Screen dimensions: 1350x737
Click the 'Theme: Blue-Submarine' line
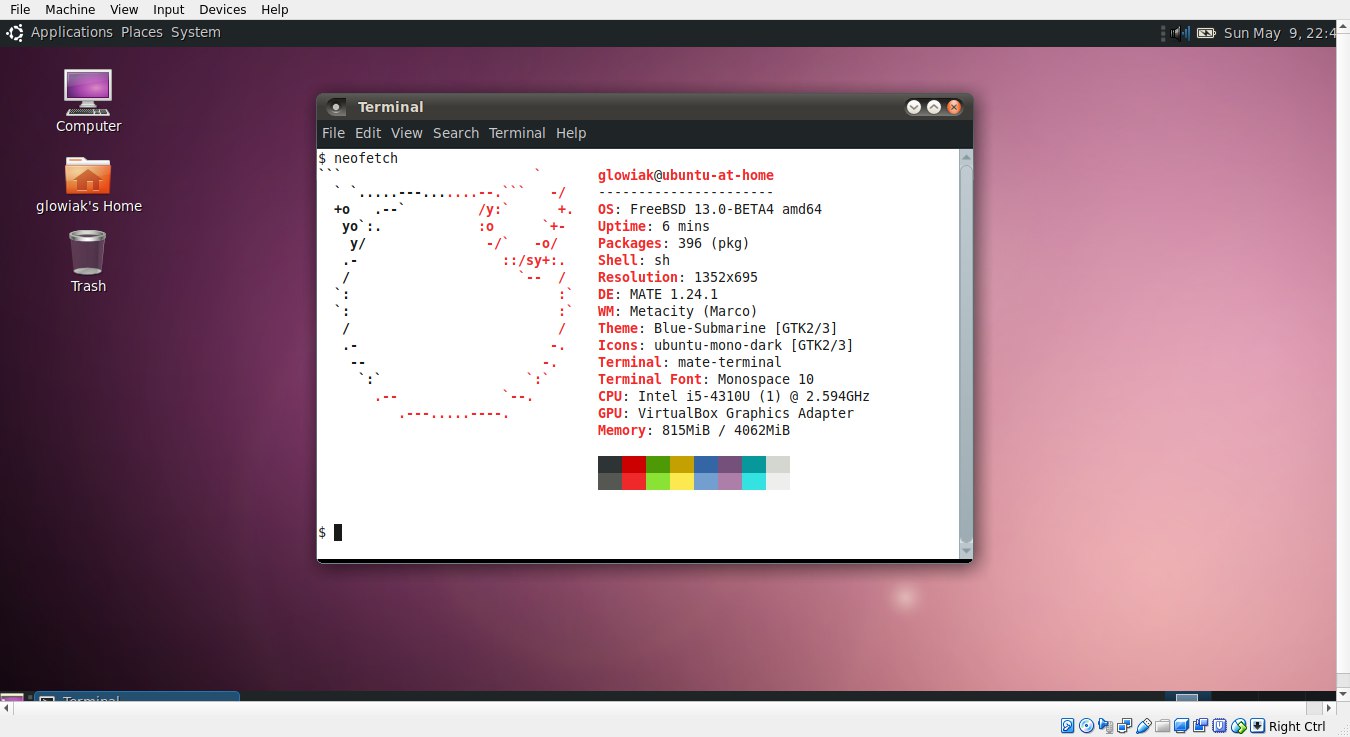click(718, 328)
